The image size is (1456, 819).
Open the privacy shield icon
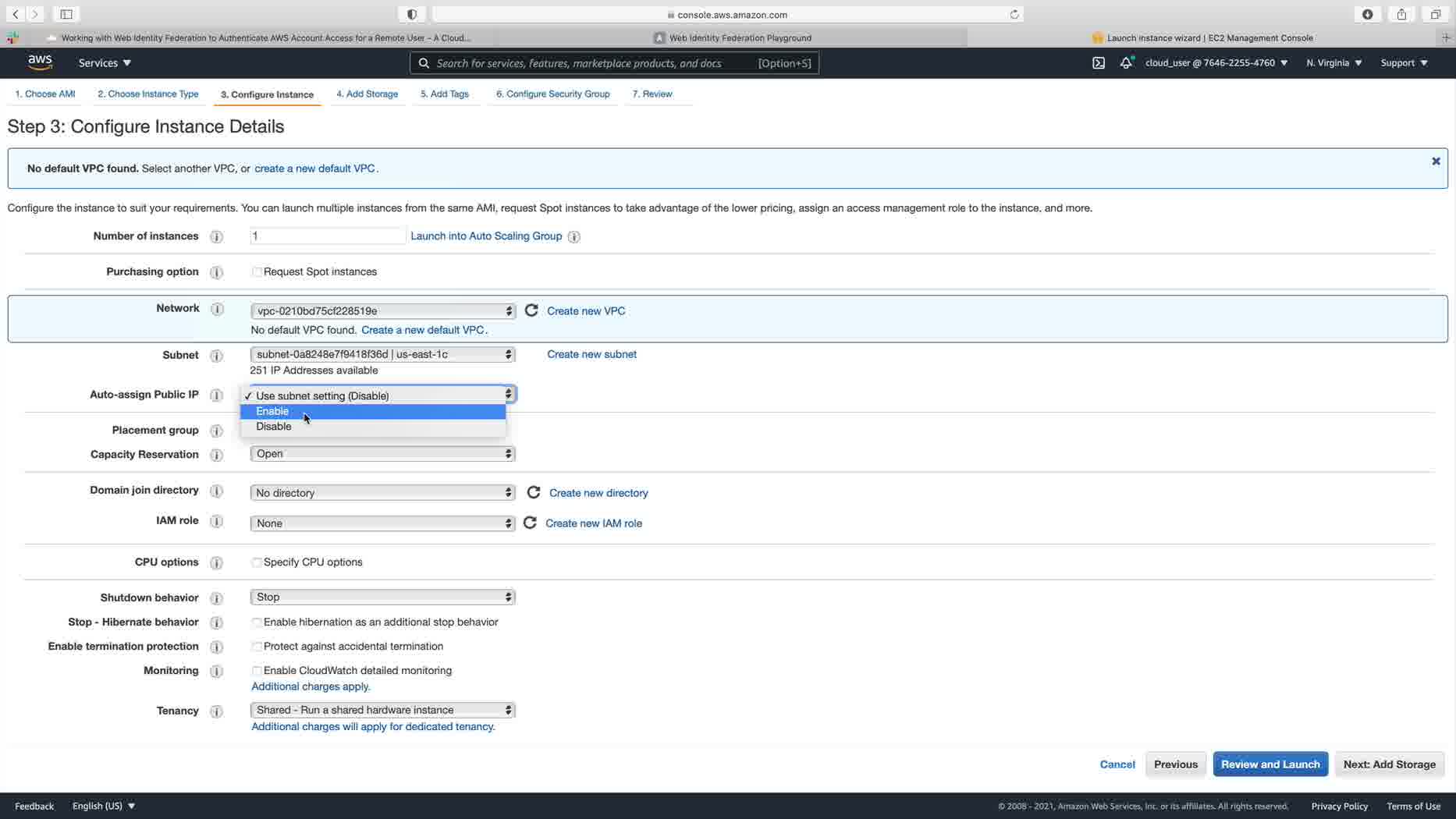pos(412,14)
